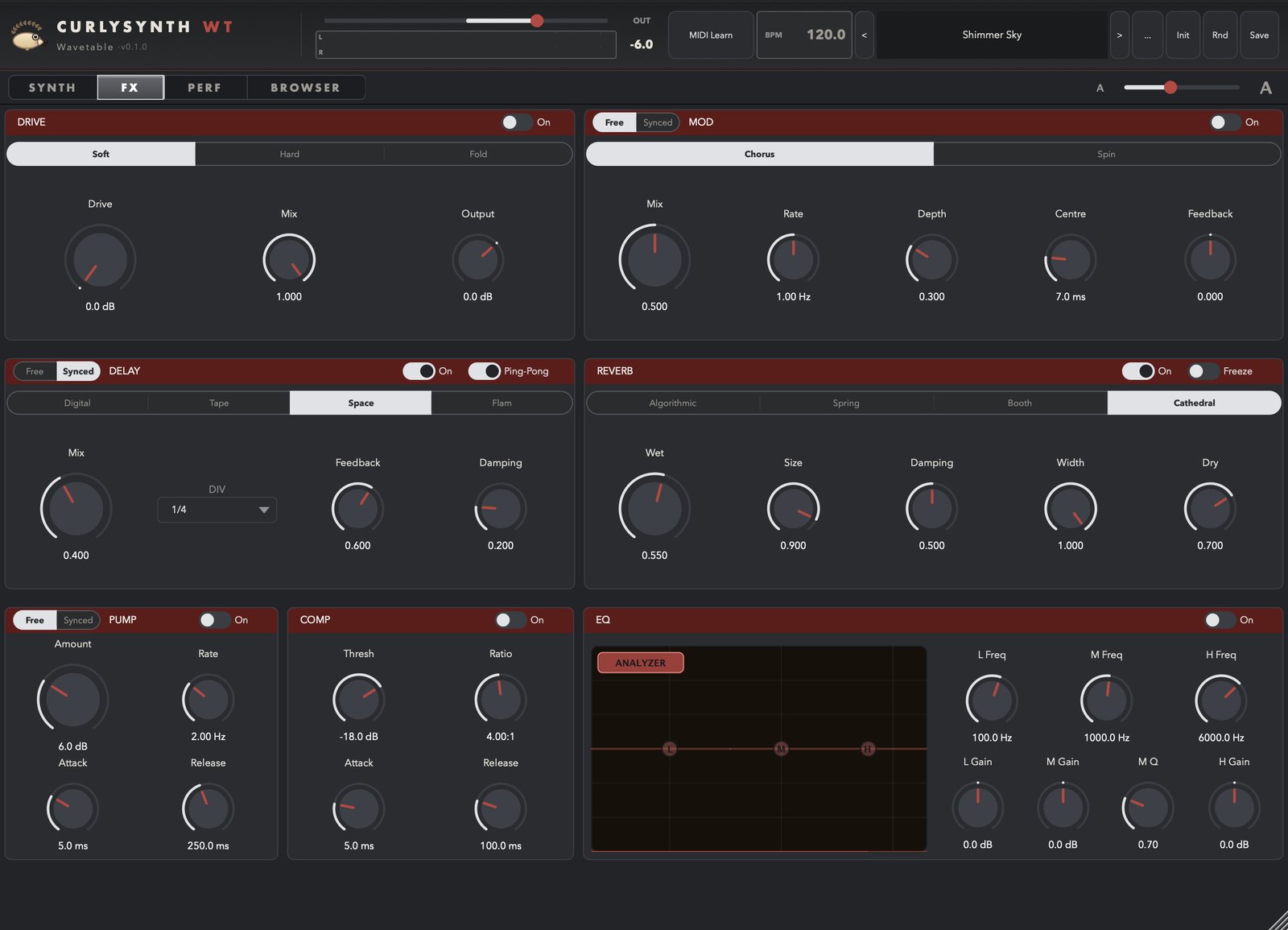Image resolution: width=1288 pixels, height=930 pixels.
Task: Open the delay DIV 1/4 dropdown
Action: click(x=217, y=510)
